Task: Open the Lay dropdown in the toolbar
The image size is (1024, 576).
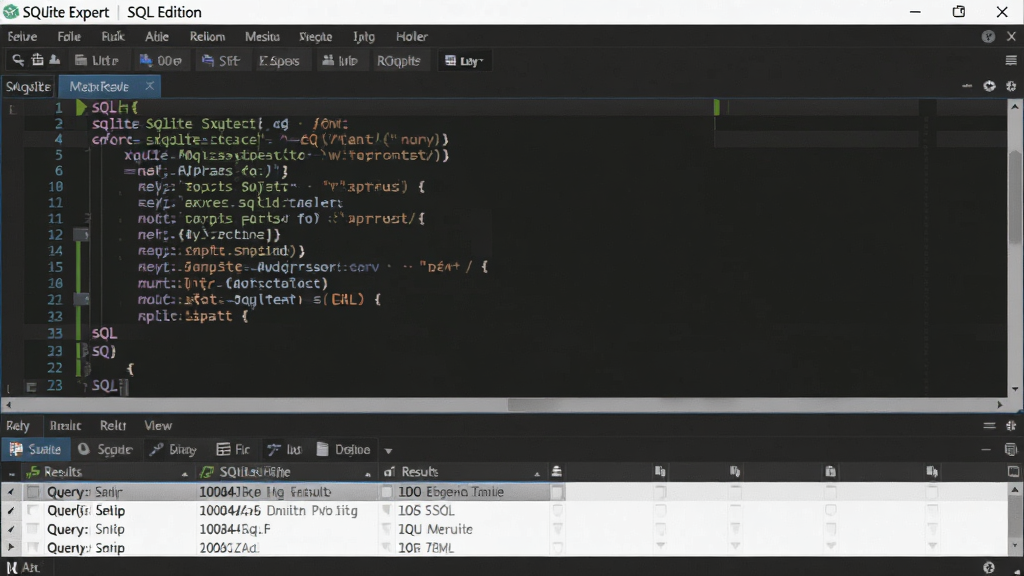Action: tap(464, 61)
